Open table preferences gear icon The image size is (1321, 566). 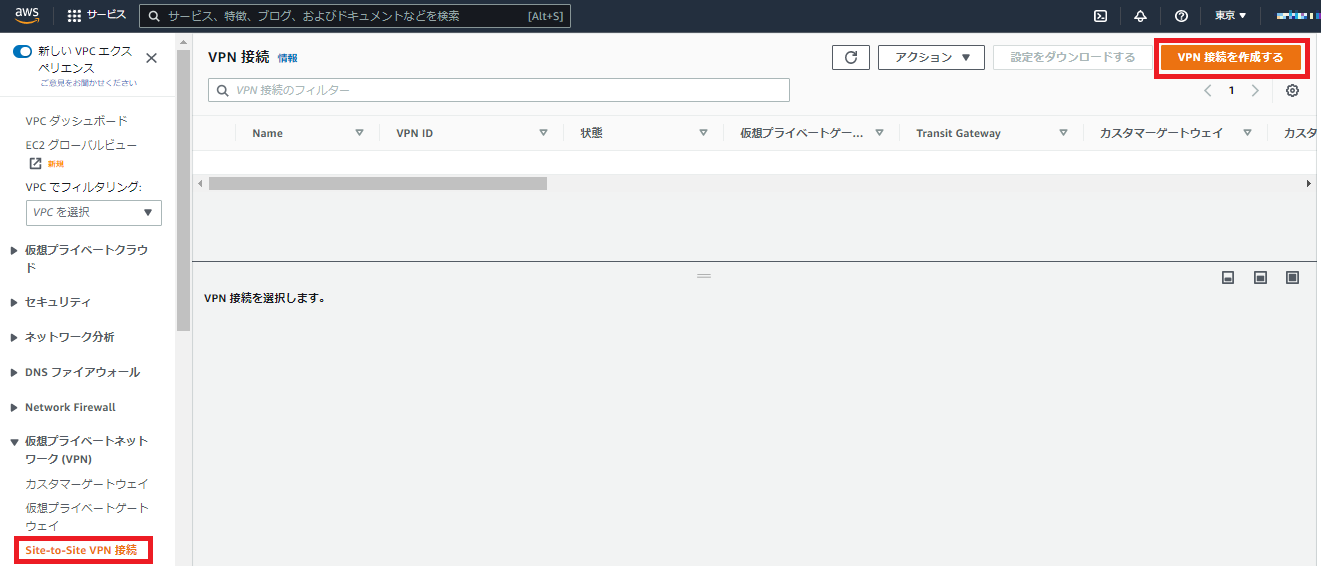tap(1292, 91)
